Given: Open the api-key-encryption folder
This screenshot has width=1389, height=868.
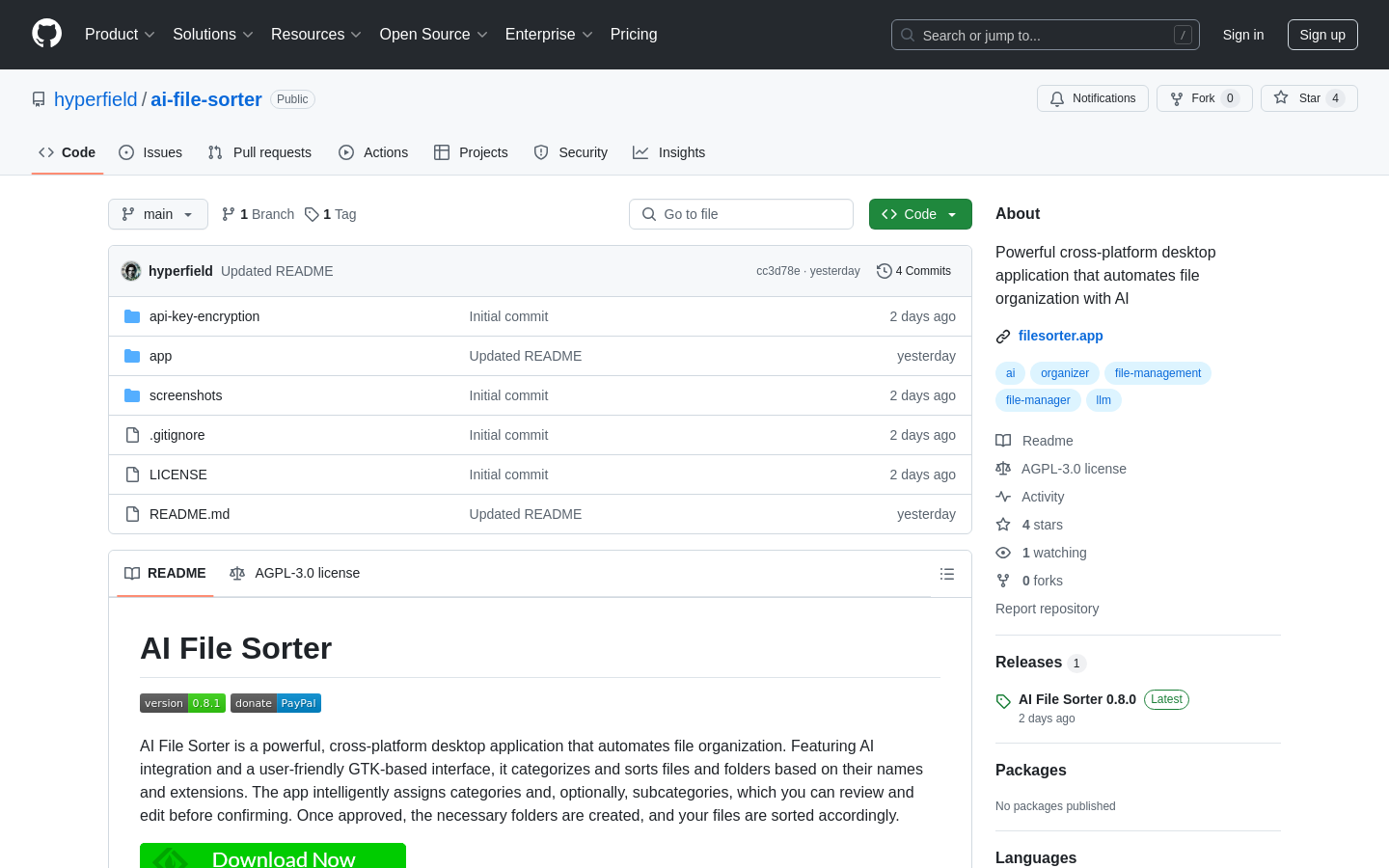Looking at the screenshot, I should pyautogui.click(x=204, y=316).
